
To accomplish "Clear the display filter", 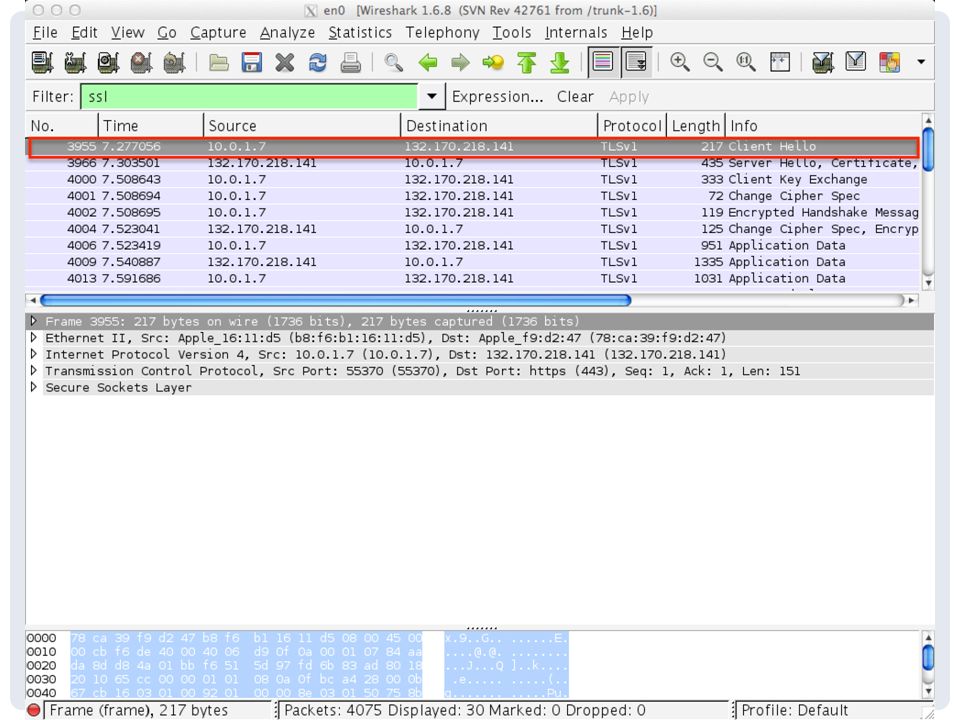I will 575,97.
